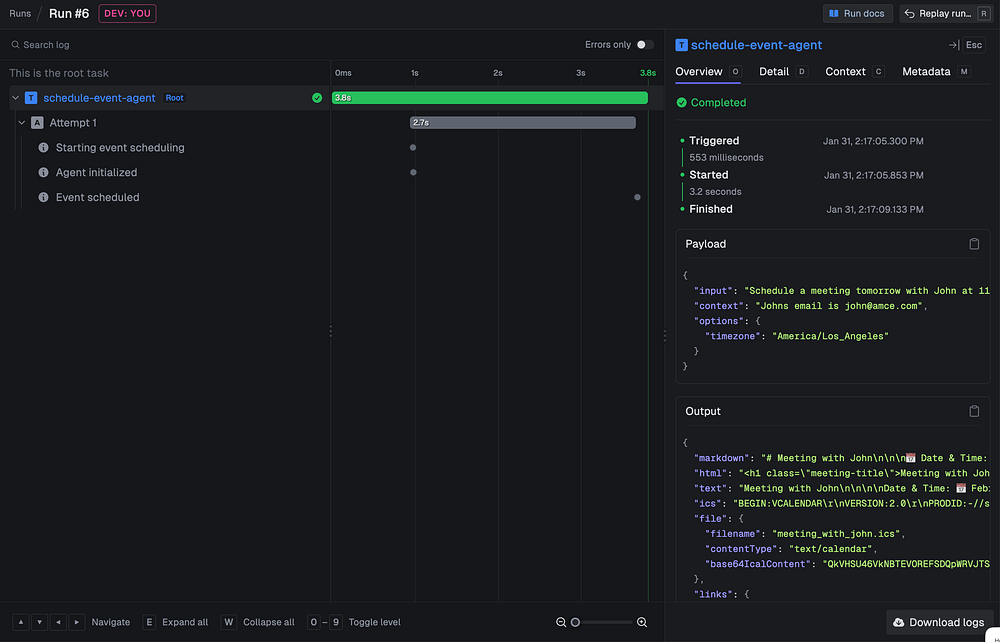Click the zoom out magnifier icon
Viewport: 1000px width, 642px height.
(562, 622)
